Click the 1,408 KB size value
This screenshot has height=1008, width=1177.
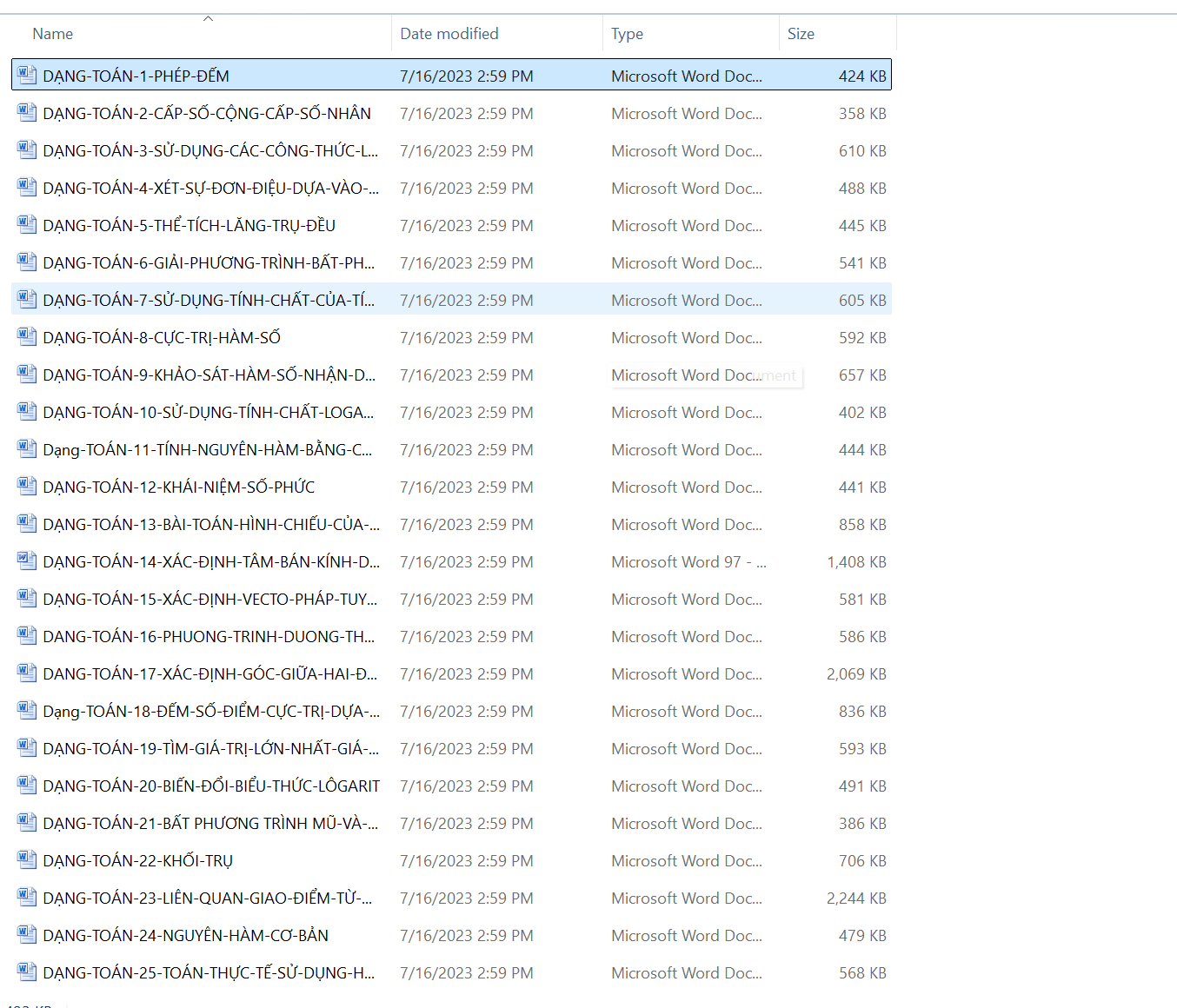856,561
